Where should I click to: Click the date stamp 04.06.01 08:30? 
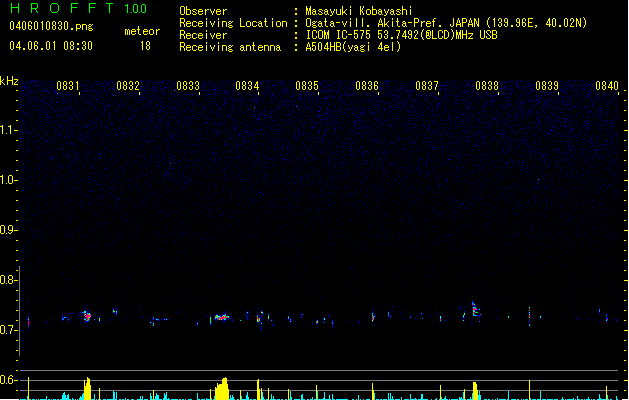pyautogui.click(x=51, y=46)
